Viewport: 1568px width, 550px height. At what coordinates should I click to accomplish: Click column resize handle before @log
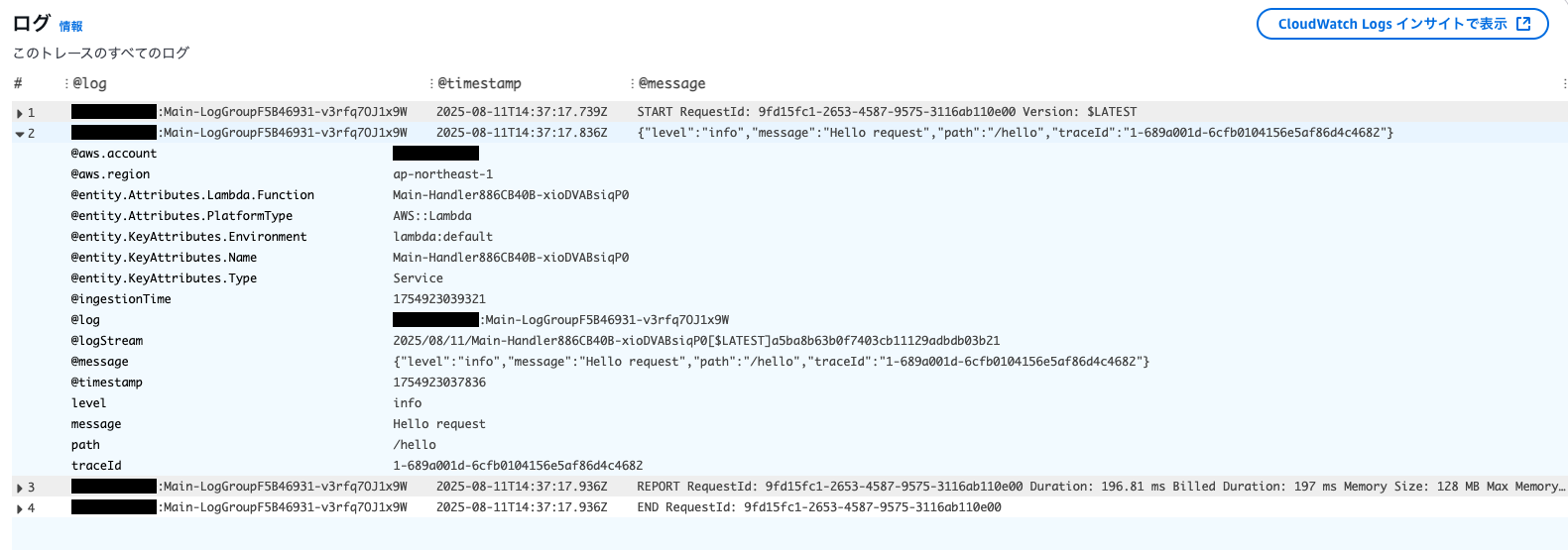click(66, 83)
